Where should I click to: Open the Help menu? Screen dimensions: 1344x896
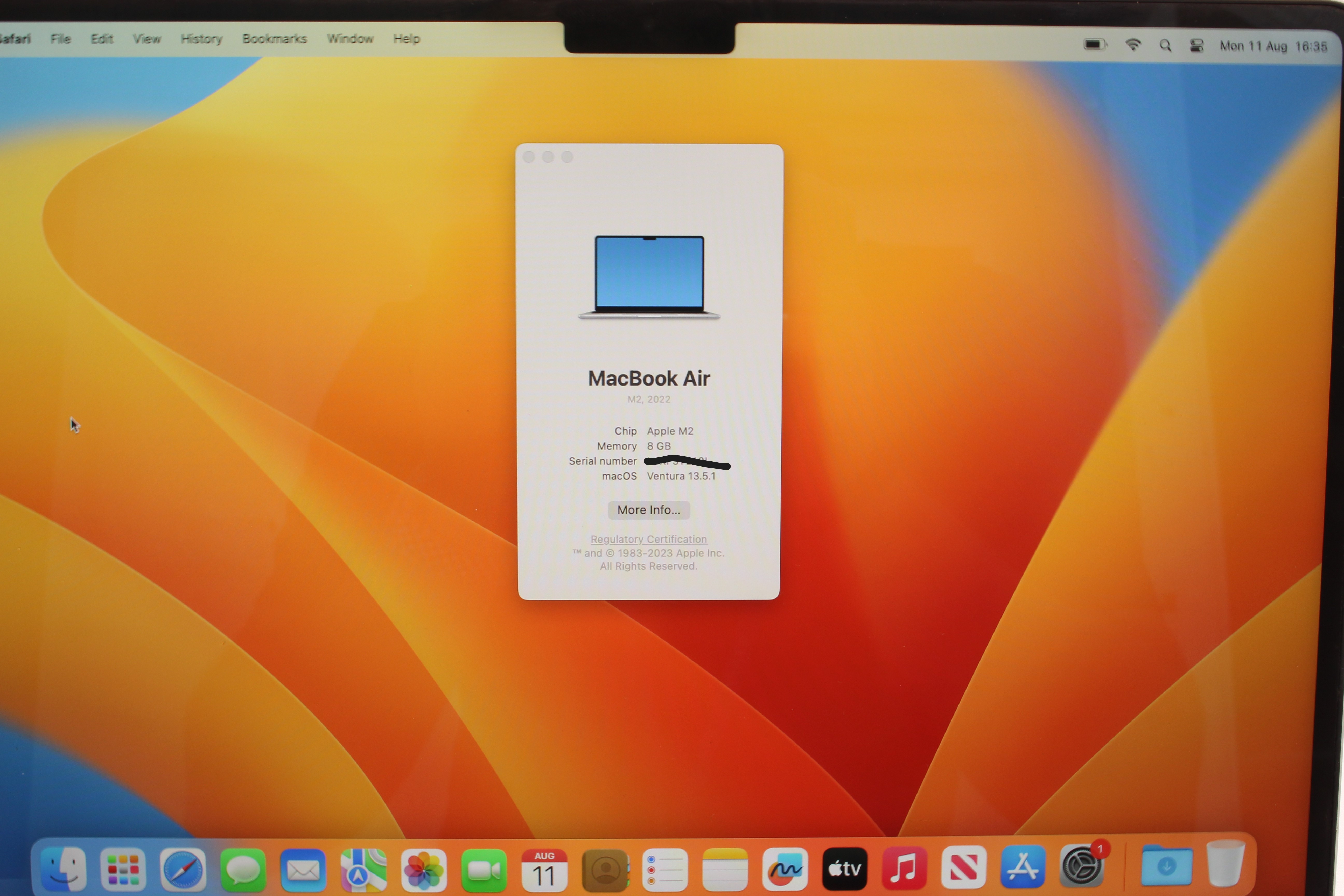click(406, 39)
